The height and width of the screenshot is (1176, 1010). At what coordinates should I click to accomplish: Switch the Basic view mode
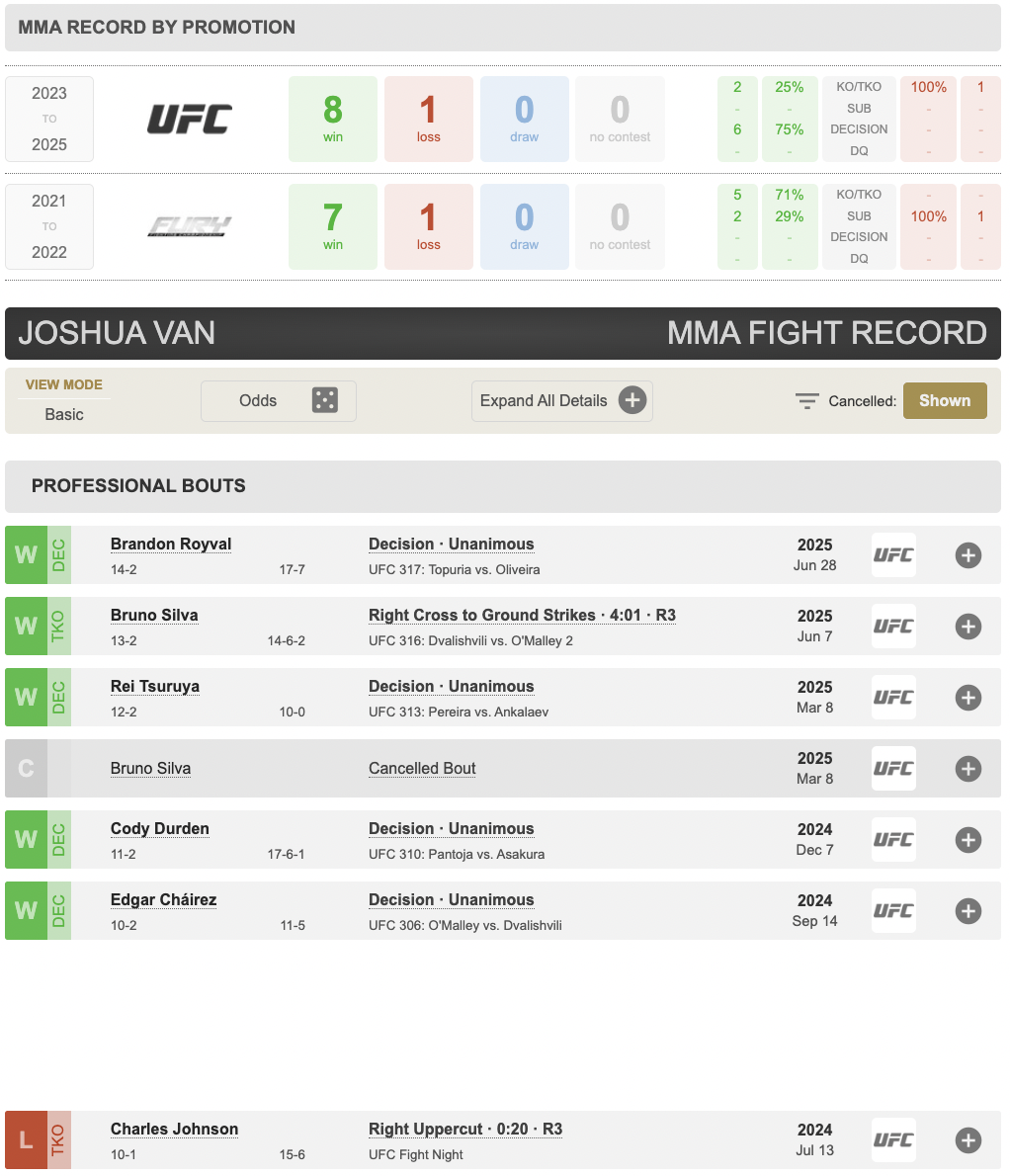click(x=63, y=414)
